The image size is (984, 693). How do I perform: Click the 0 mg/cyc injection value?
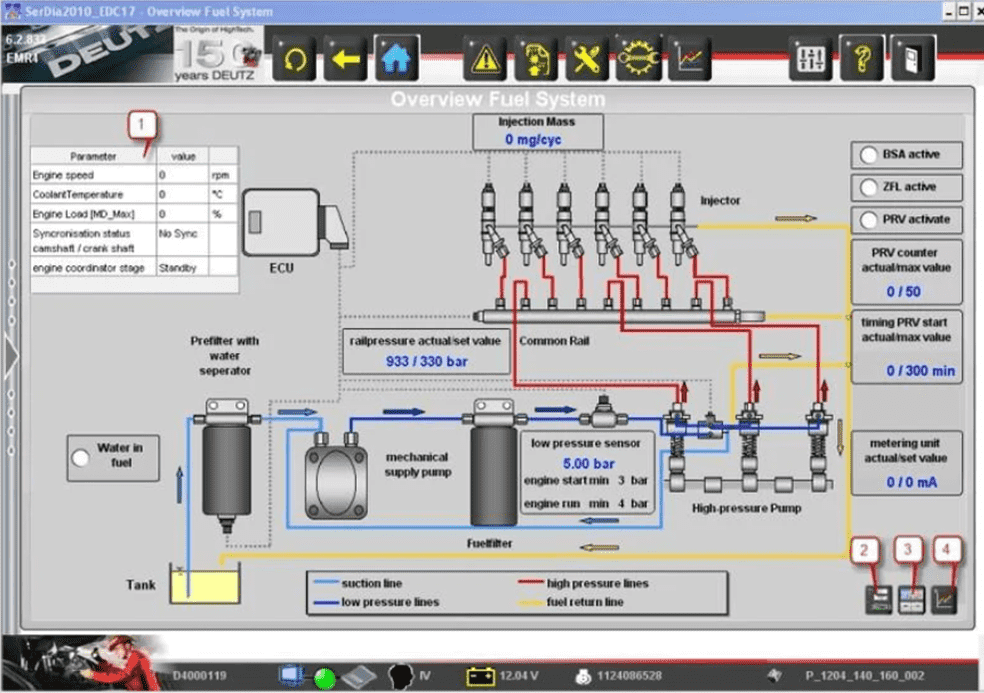click(533, 139)
